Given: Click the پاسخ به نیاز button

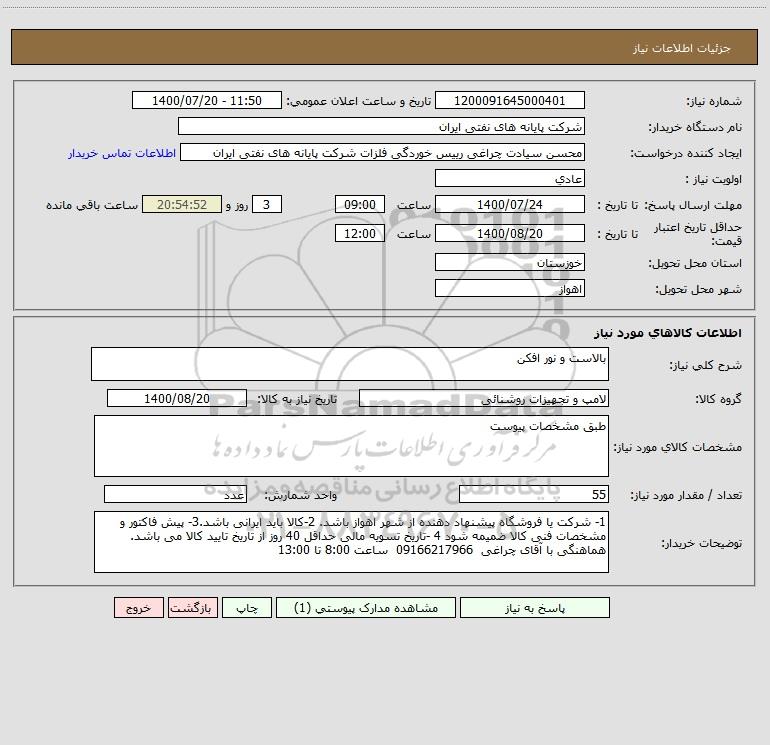Looking at the screenshot, I should click(534, 607).
